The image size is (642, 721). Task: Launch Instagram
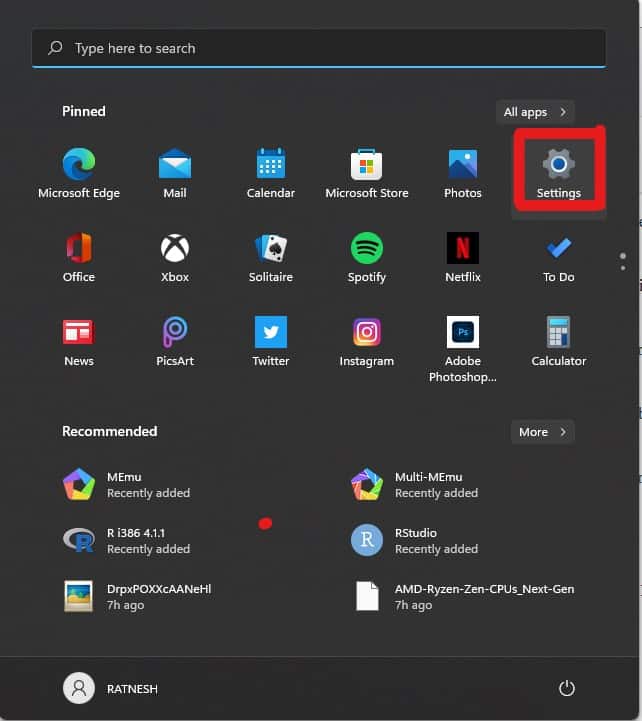367,341
